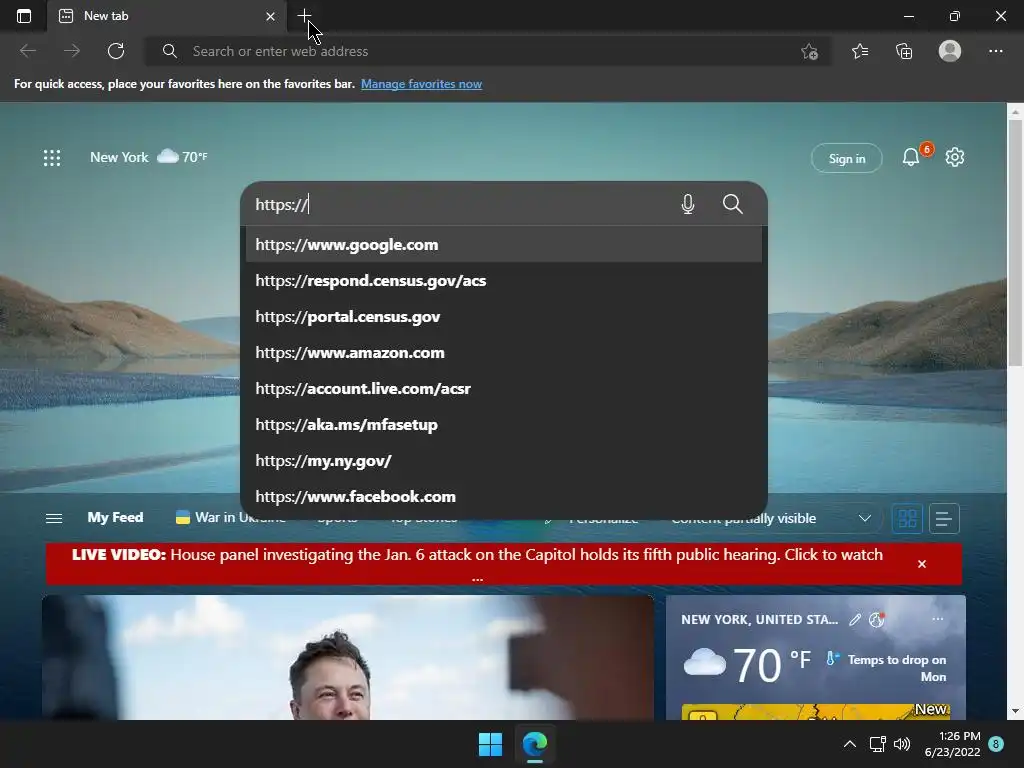The width and height of the screenshot is (1024, 768).
Task: Open the clock showing 1:26 PM
Action: tap(952, 744)
